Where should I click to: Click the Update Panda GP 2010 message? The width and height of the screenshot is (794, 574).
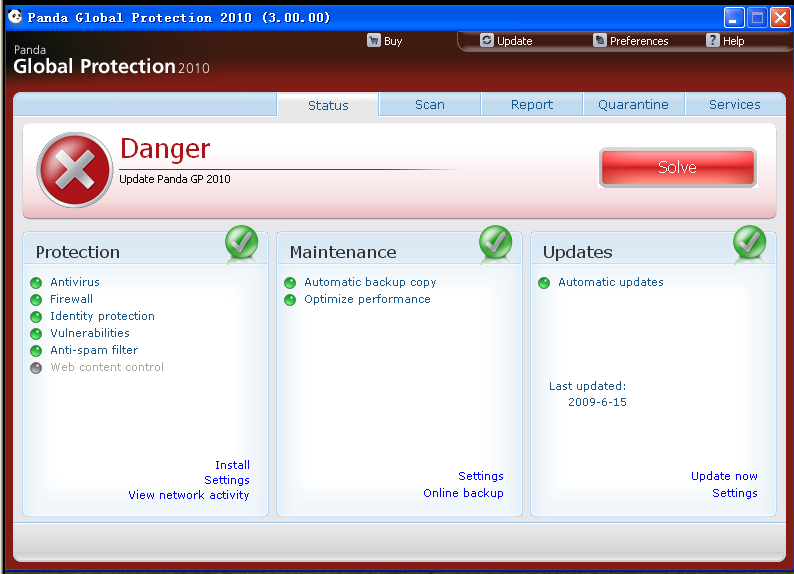click(175, 179)
